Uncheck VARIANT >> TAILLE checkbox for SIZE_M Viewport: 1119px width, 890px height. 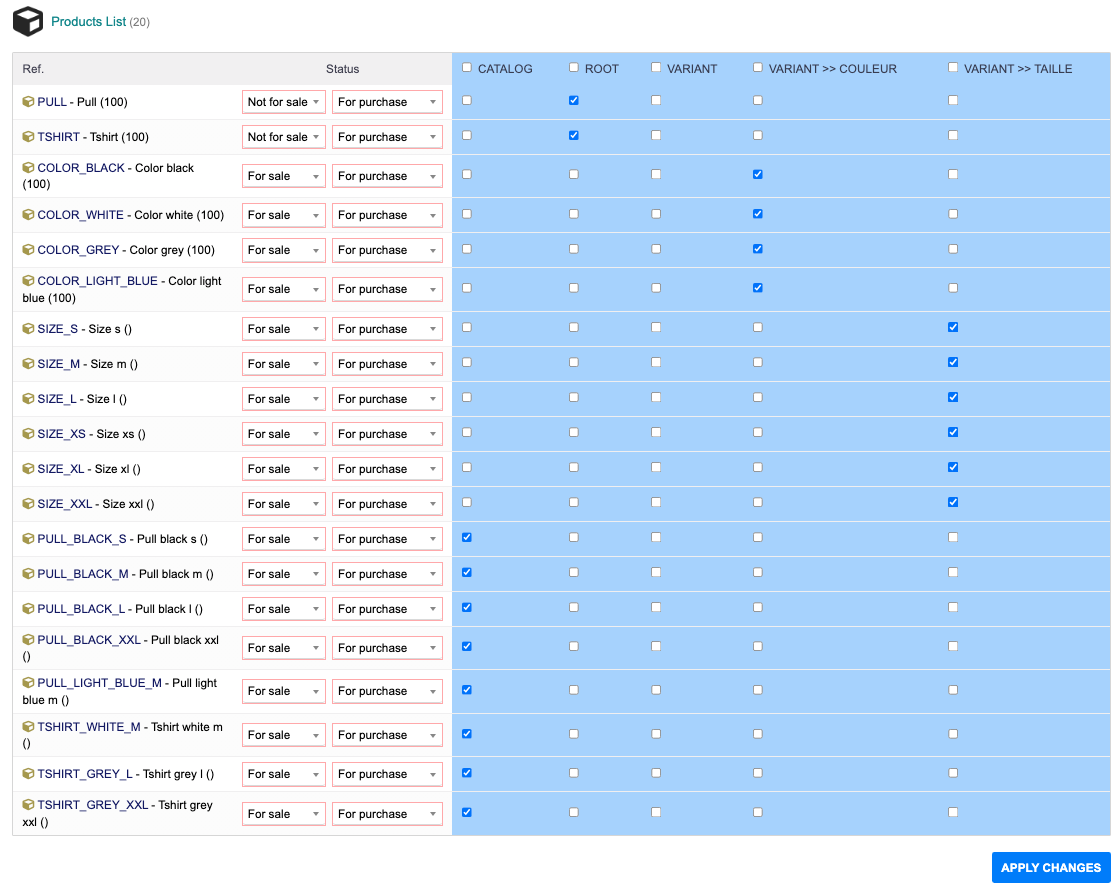coord(953,362)
